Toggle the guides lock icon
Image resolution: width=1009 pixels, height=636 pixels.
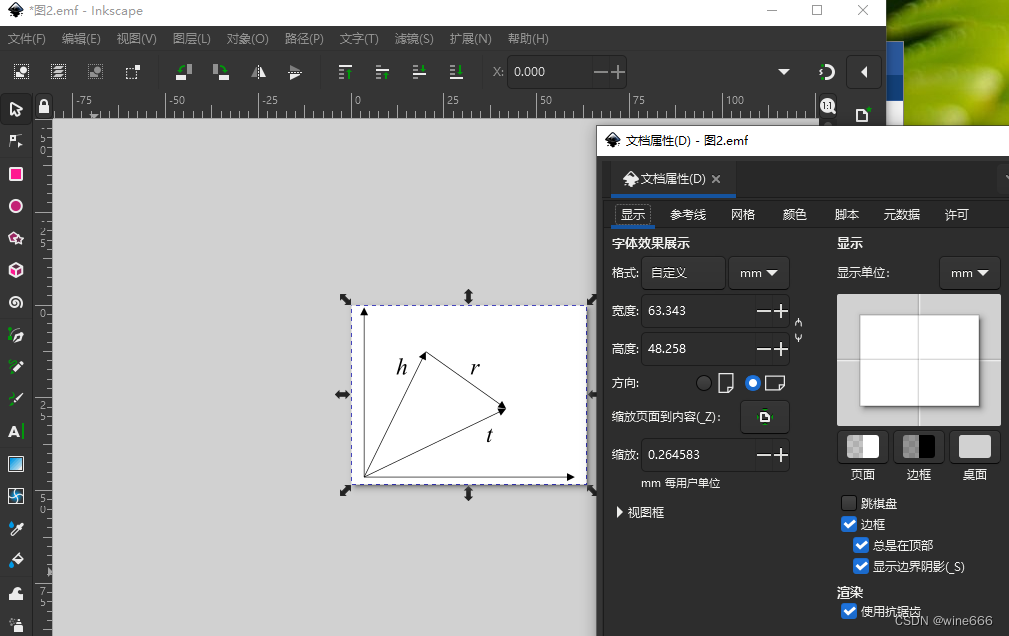tap(44, 106)
